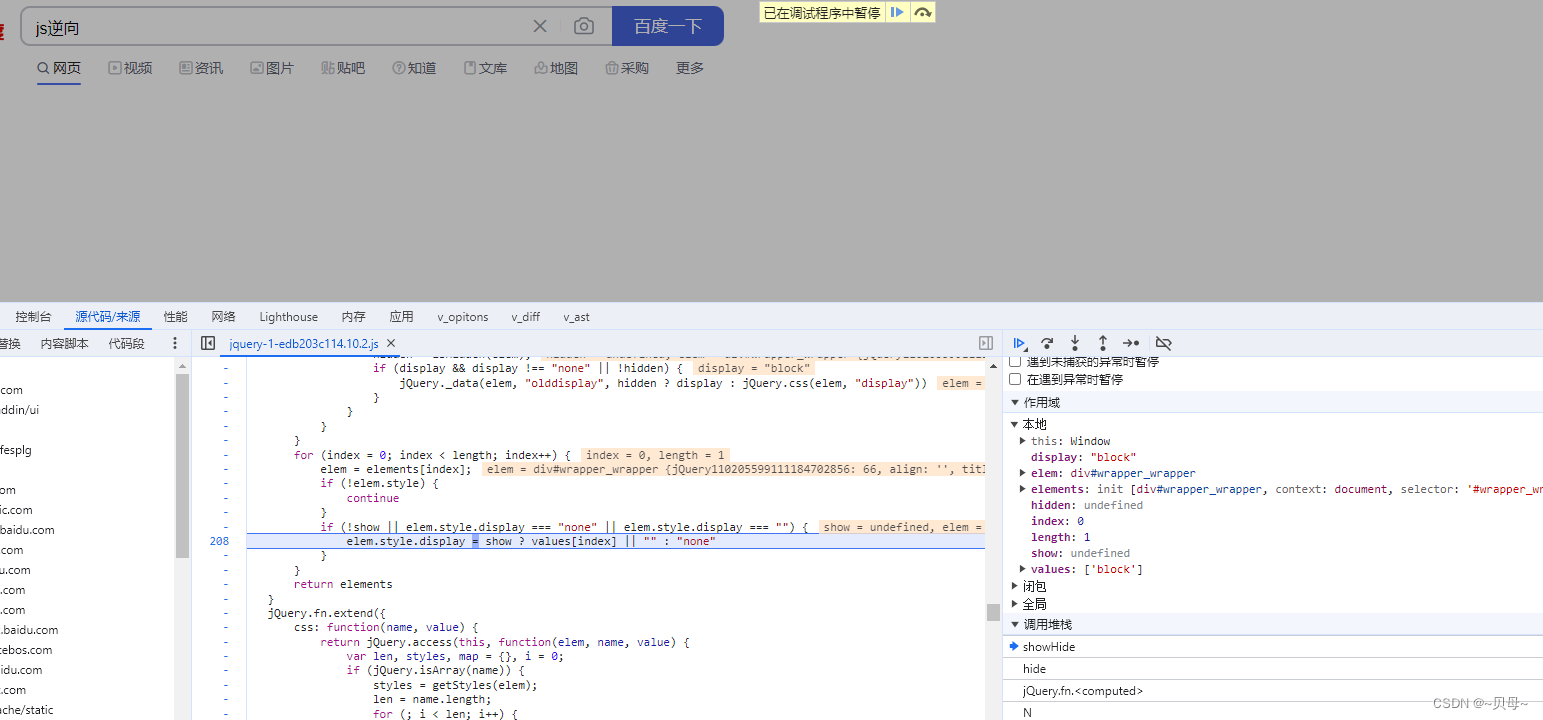Close the jquery-1-edb203c114.10.2.js file tab
Viewport: 1543px width, 720px height.
(x=391, y=343)
